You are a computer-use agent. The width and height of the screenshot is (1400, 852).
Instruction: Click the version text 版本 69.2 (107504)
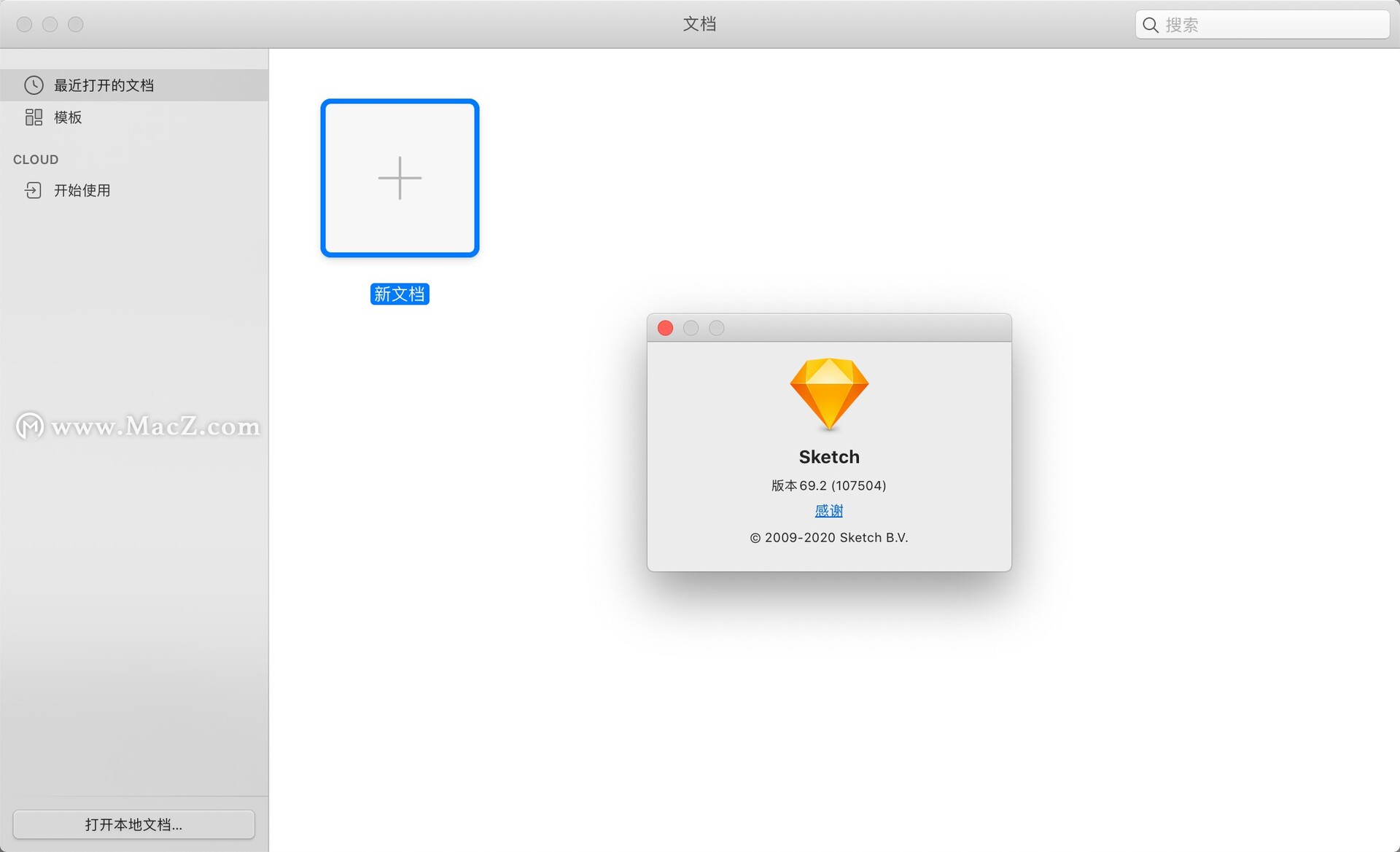pos(829,485)
